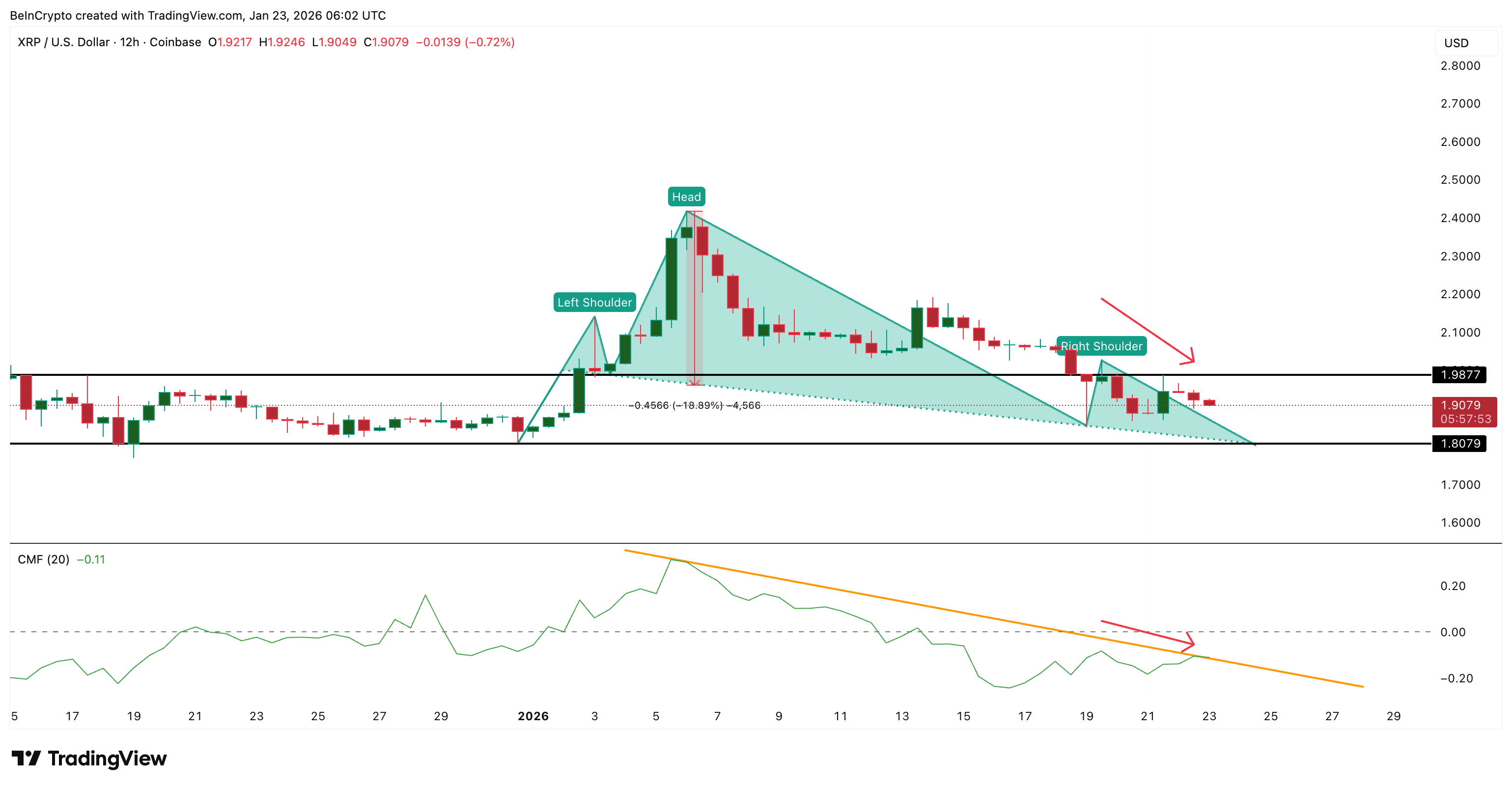The height and width of the screenshot is (788, 1512).
Task: Select the Right Shoulder label
Action: (x=1102, y=346)
